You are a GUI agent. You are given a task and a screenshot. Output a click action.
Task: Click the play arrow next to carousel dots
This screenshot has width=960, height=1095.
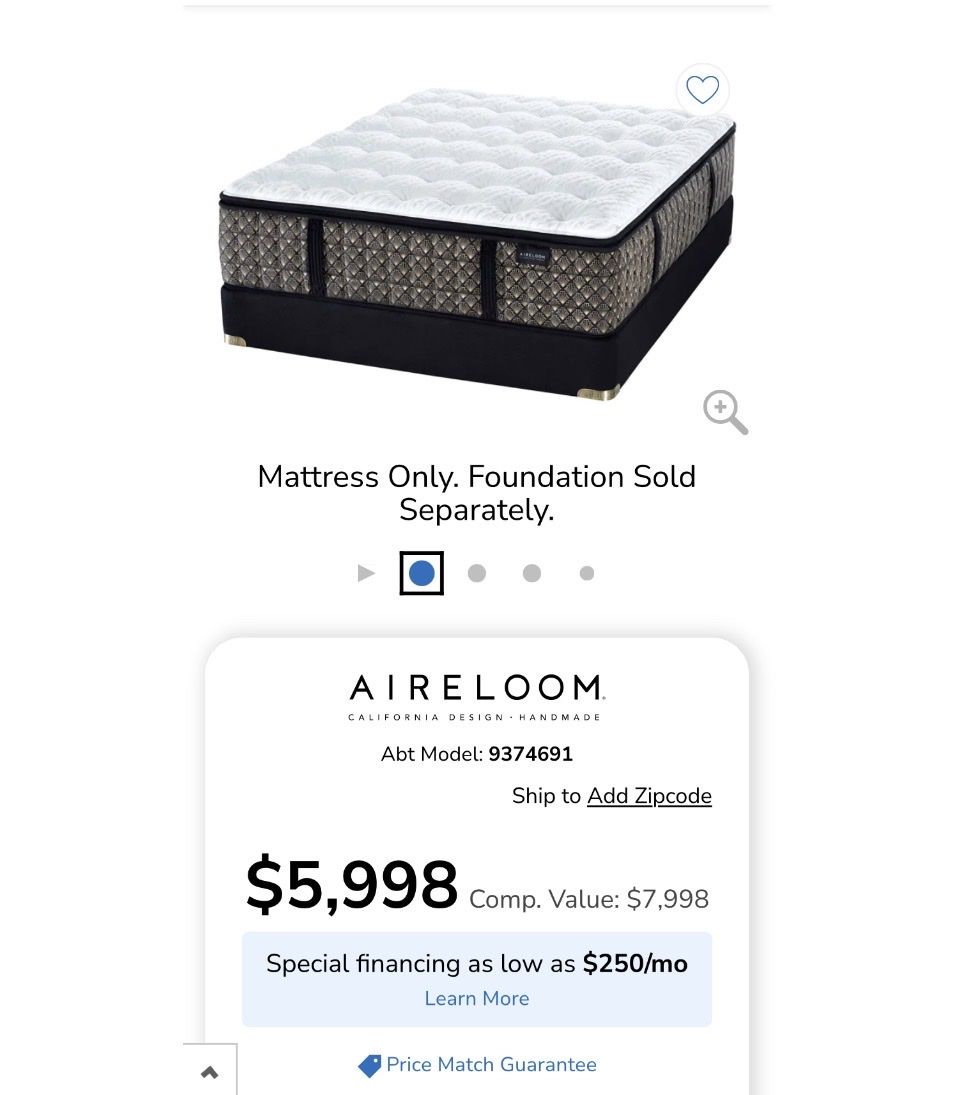click(367, 573)
